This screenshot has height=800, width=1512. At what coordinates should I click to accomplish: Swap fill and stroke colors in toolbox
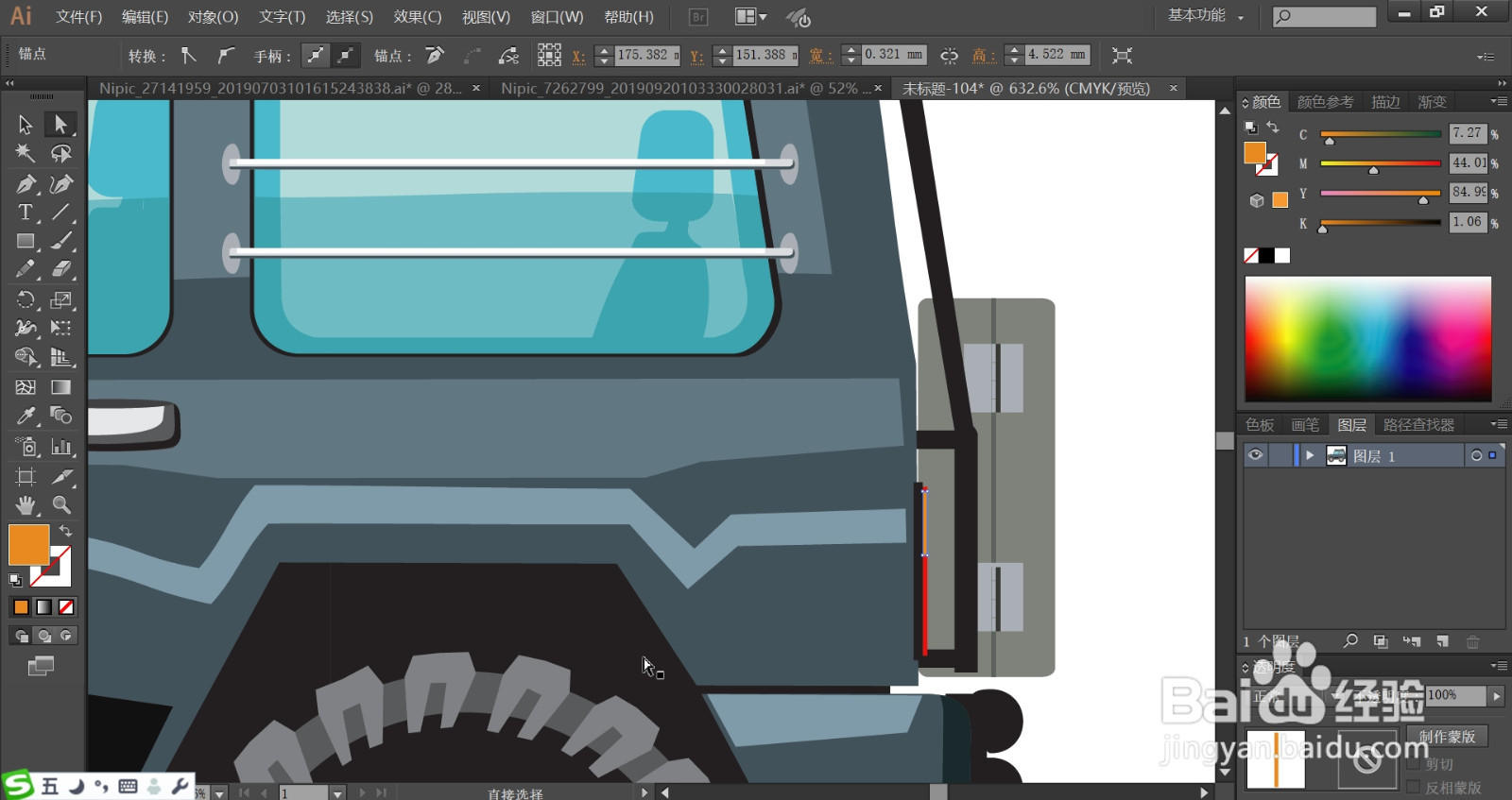65,531
